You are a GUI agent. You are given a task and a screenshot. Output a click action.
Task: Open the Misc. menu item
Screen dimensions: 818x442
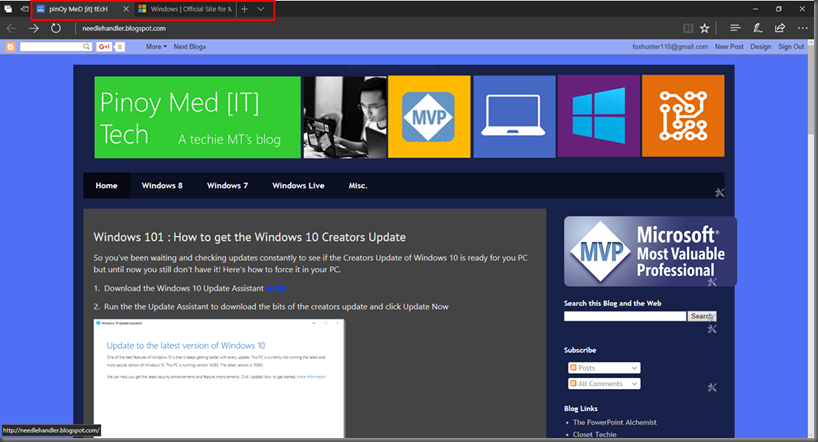pos(358,185)
